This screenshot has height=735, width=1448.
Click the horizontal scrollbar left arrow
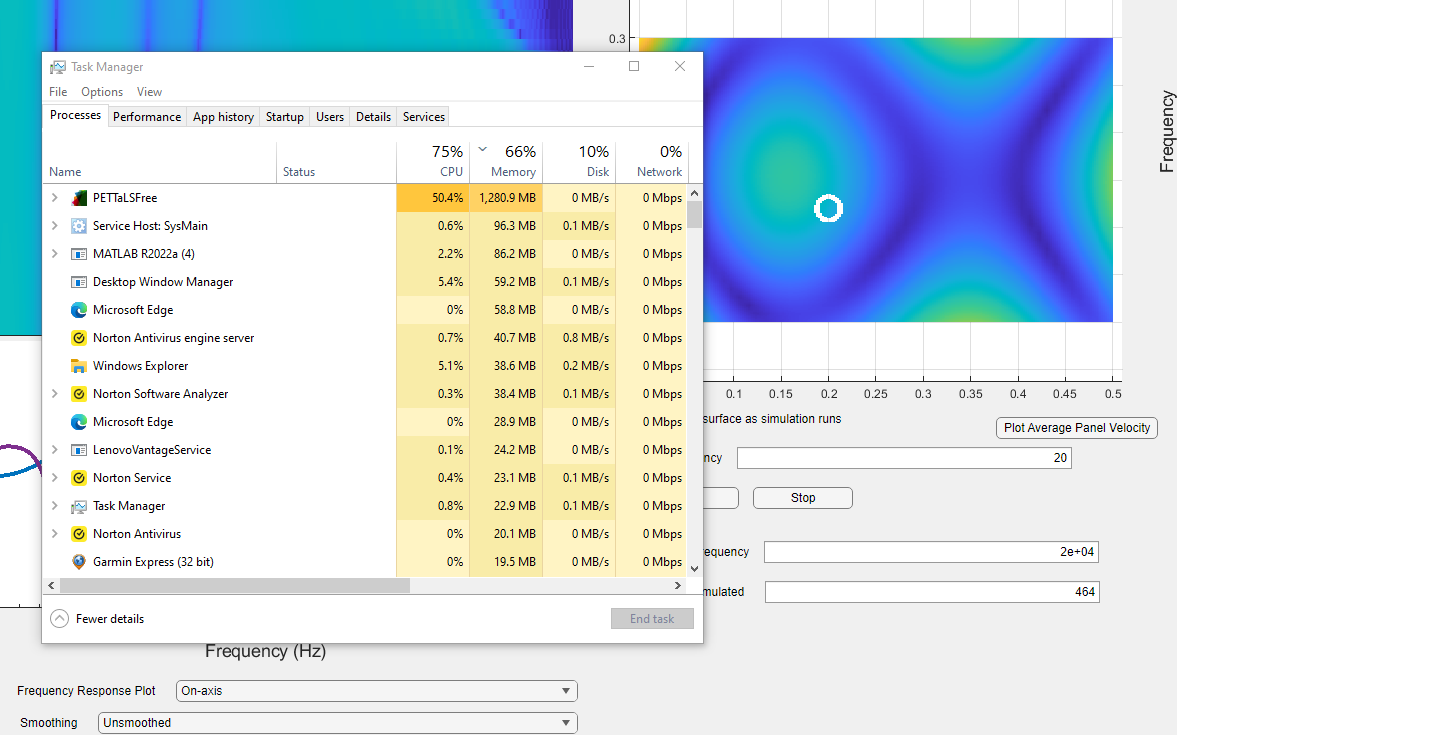(52, 586)
